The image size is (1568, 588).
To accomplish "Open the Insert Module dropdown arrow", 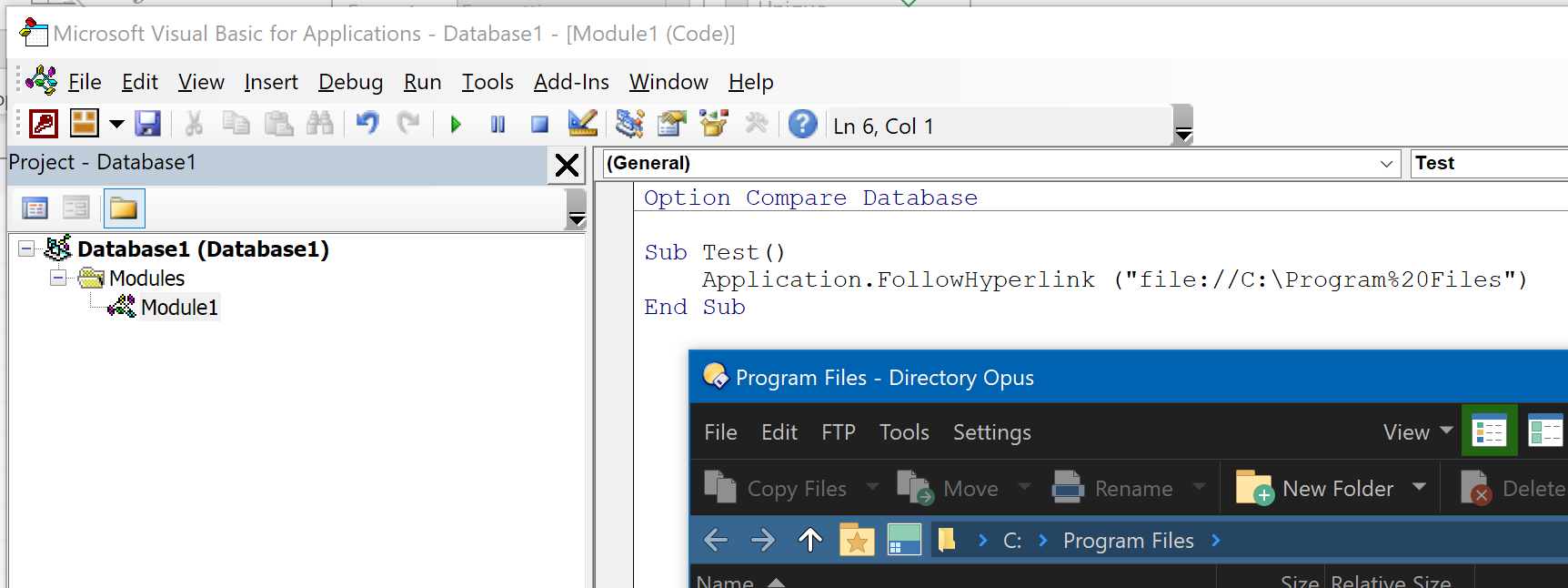I will (116, 124).
